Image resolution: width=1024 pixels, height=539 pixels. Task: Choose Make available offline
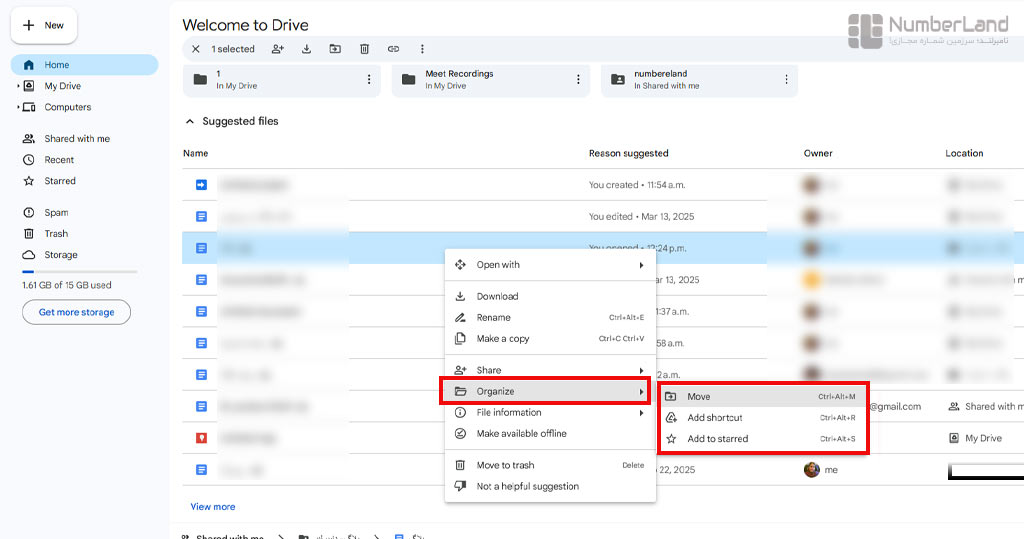click(550, 433)
